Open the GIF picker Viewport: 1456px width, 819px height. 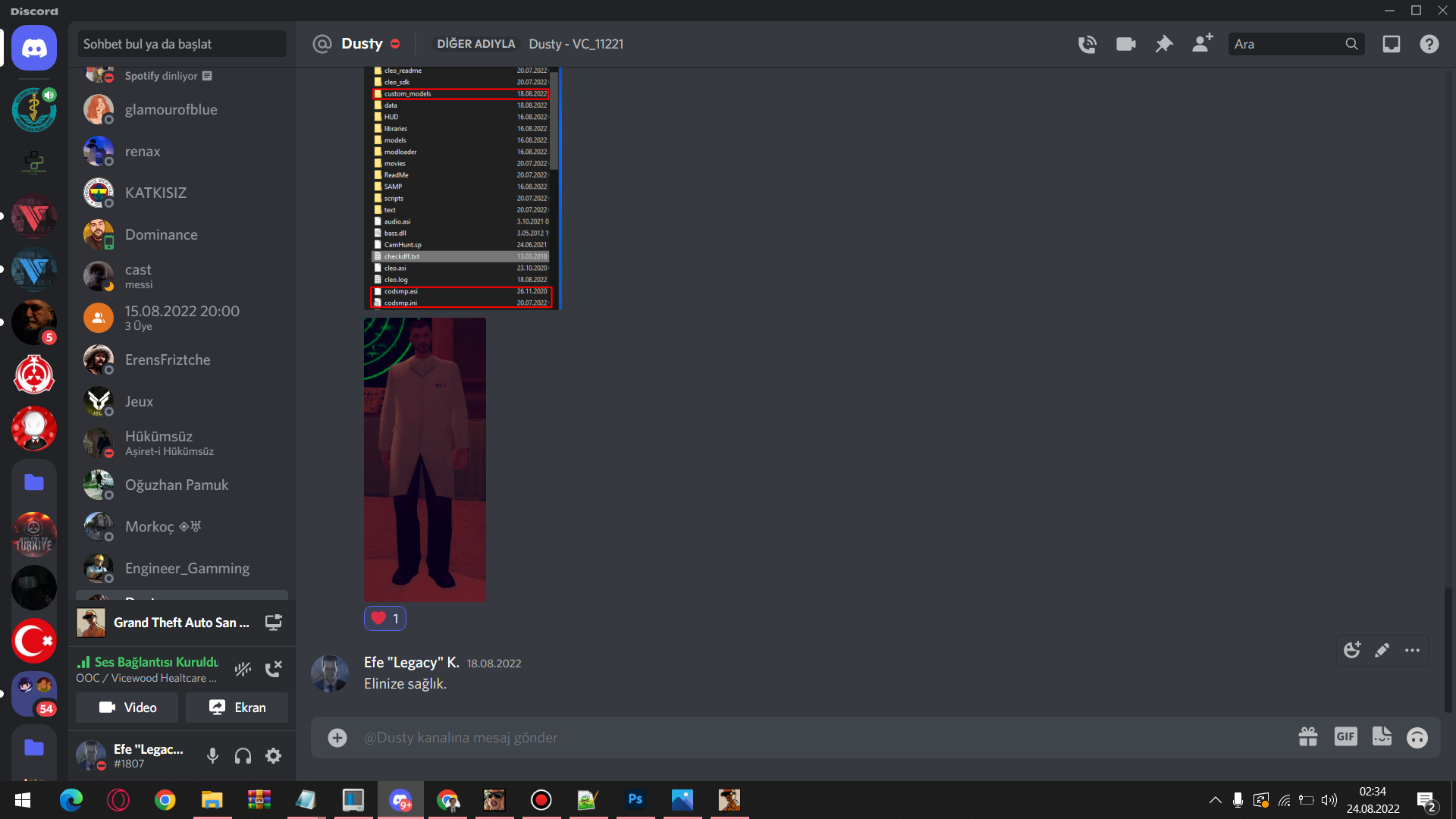click(x=1346, y=736)
